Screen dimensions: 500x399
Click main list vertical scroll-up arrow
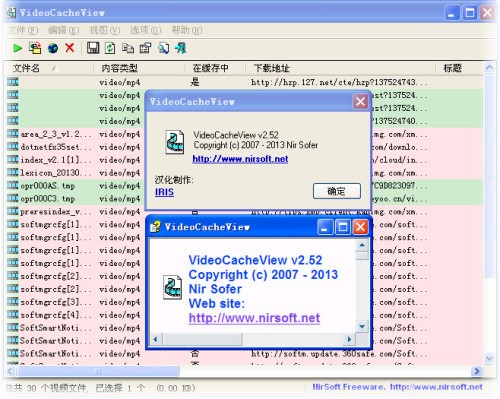pos(489,68)
